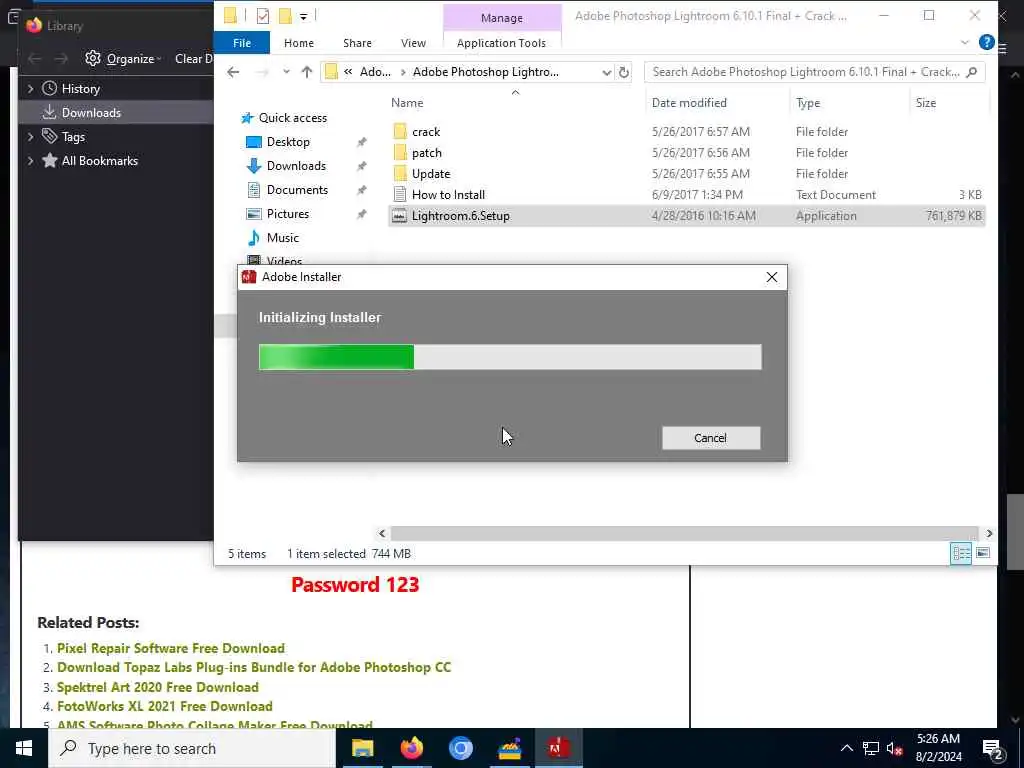Viewport: 1024px width, 768px height.
Task: Open Chromium browser from the taskbar
Action: point(460,748)
